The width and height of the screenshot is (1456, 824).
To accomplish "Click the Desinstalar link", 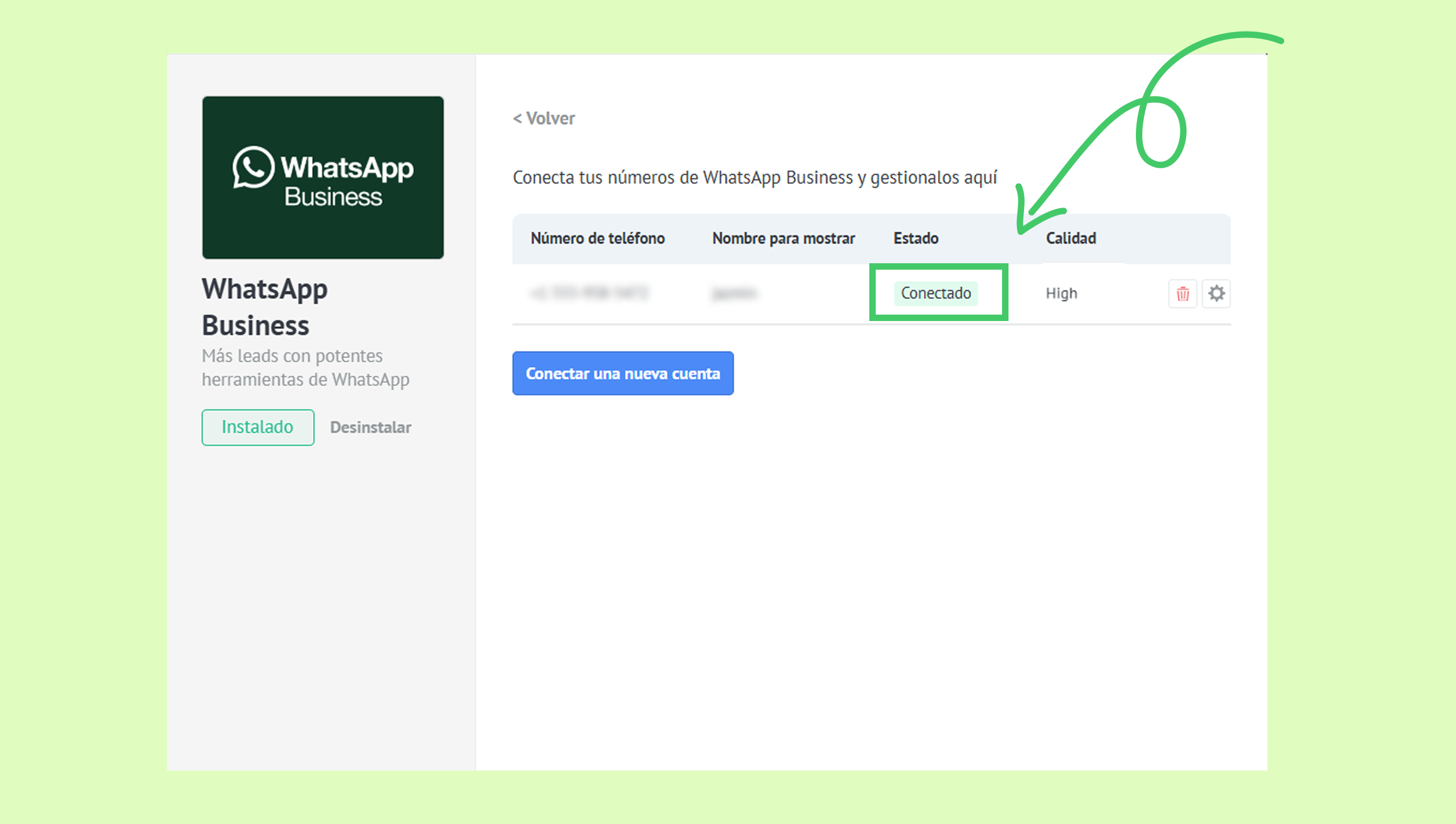I will (x=371, y=428).
